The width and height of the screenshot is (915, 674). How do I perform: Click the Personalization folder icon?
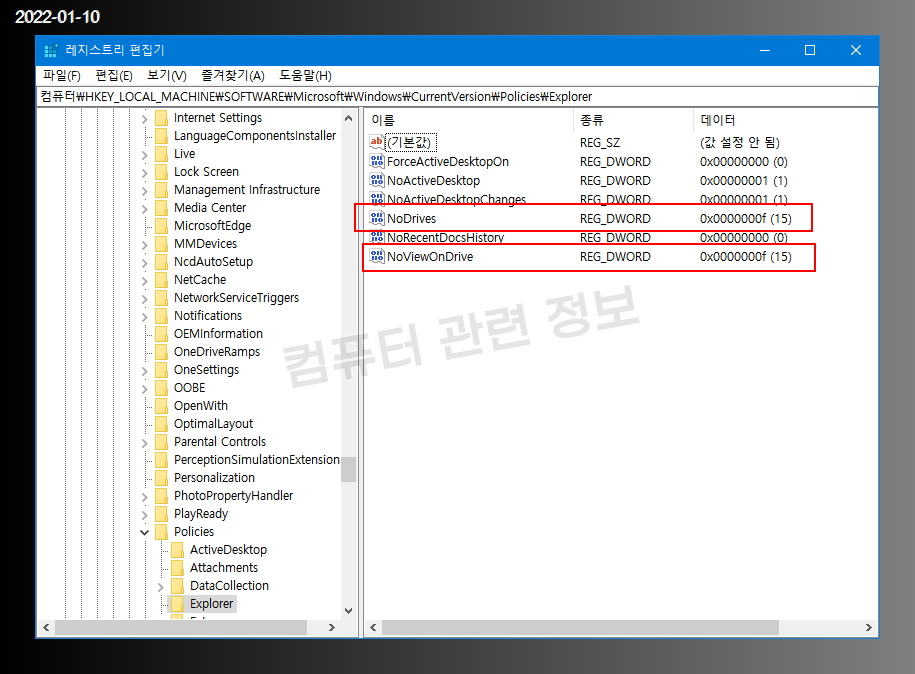tap(162, 478)
